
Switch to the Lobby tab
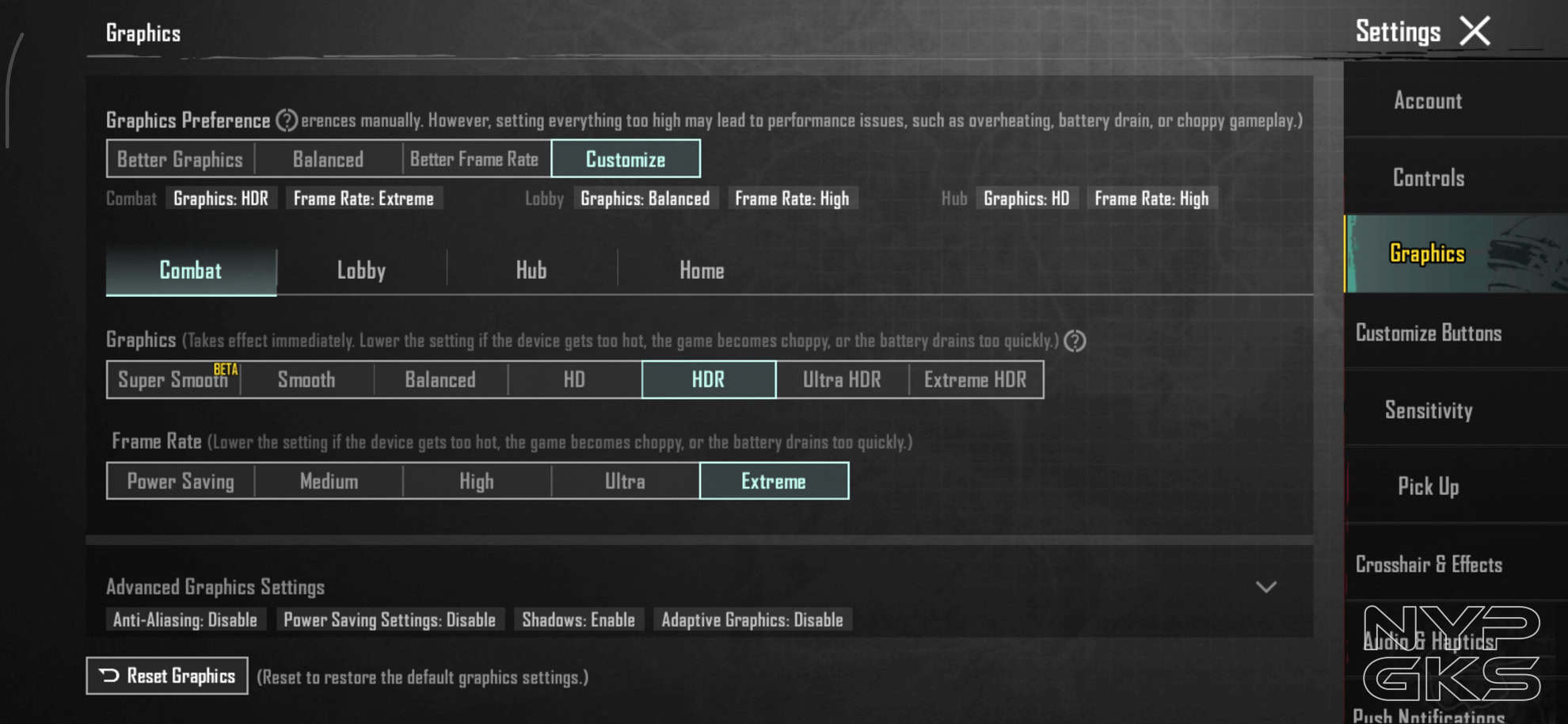pos(361,271)
